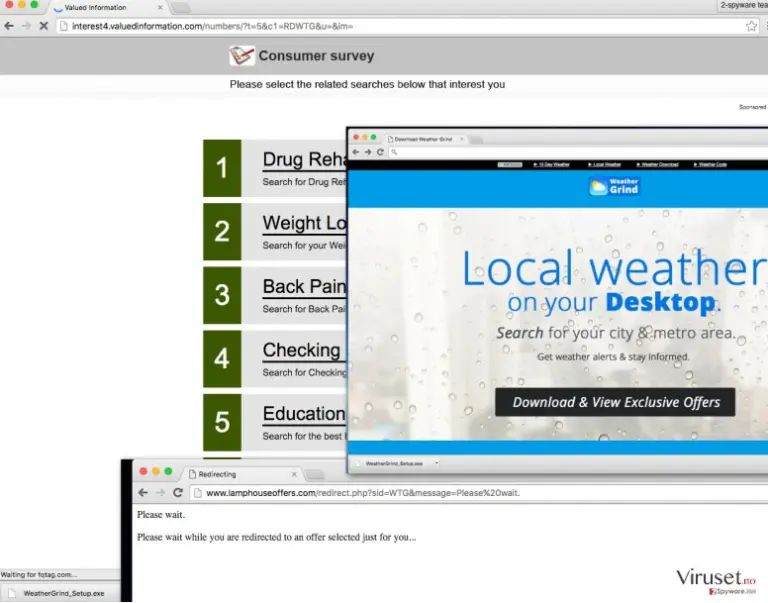Reload the Weather Grind popup window
The width and height of the screenshot is (768, 603).
pos(380,152)
